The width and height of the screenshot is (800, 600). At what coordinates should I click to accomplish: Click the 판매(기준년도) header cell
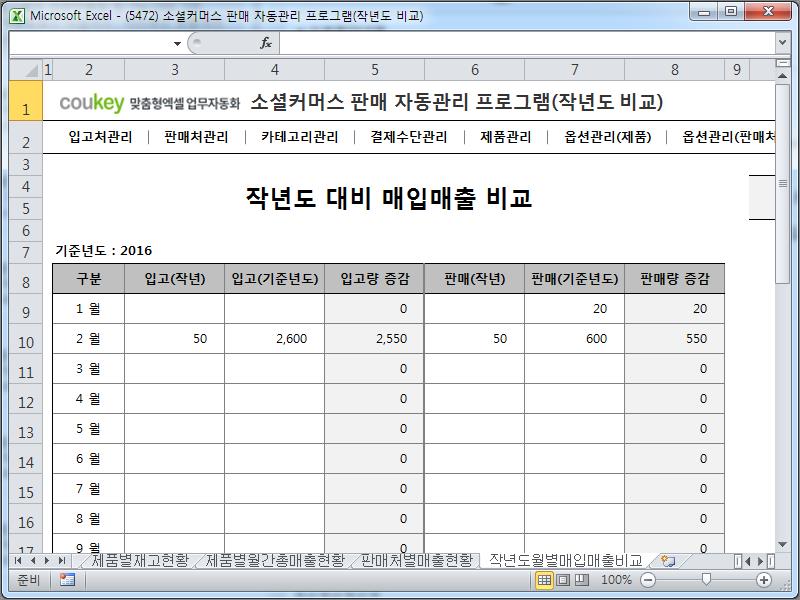[x=574, y=279]
